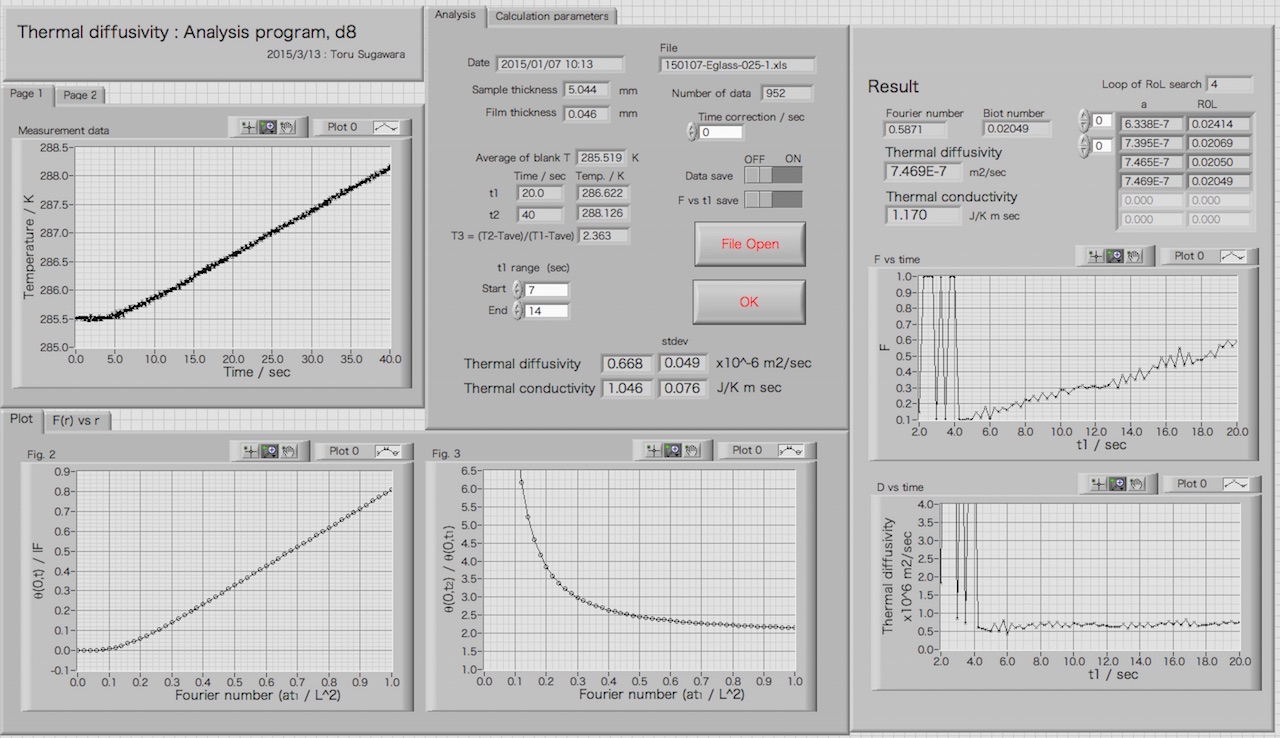Select crosshair cursor tool on F vs time graph
This screenshot has height=738, width=1280.
coord(1095,256)
